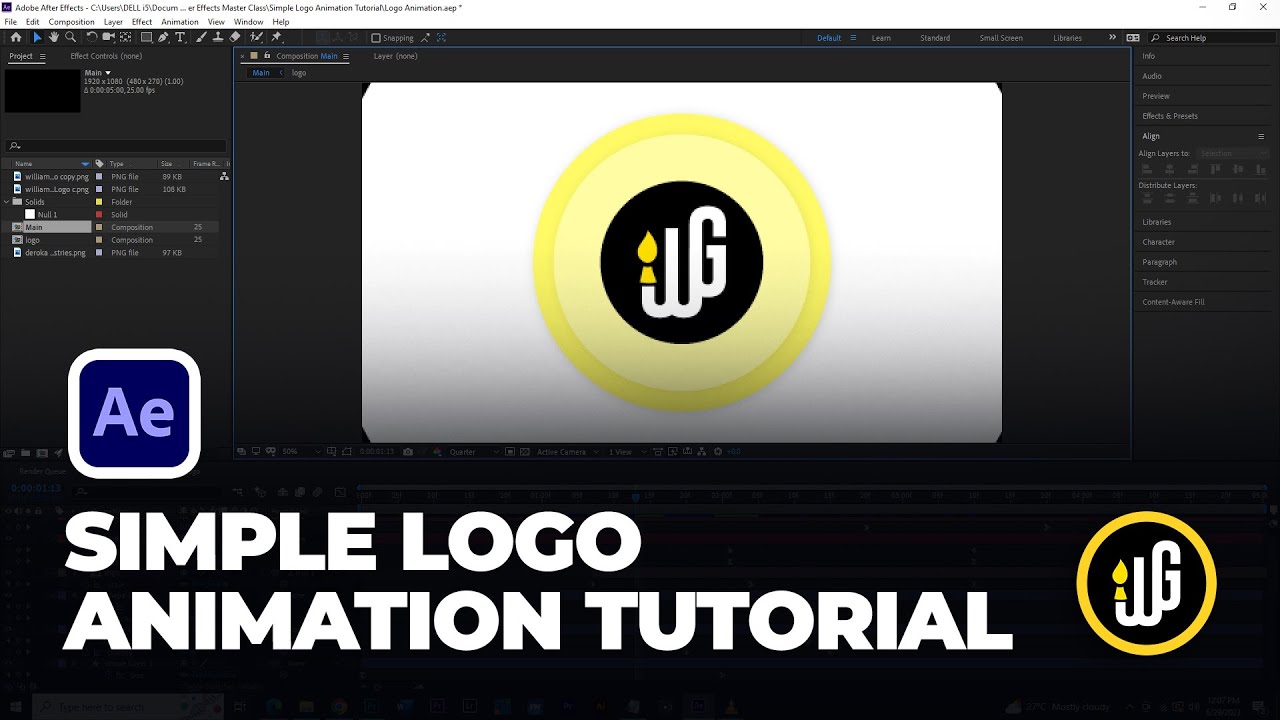Open the Project panel menu
This screenshot has width=1280, height=720.
pyautogui.click(x=42, y=56)
